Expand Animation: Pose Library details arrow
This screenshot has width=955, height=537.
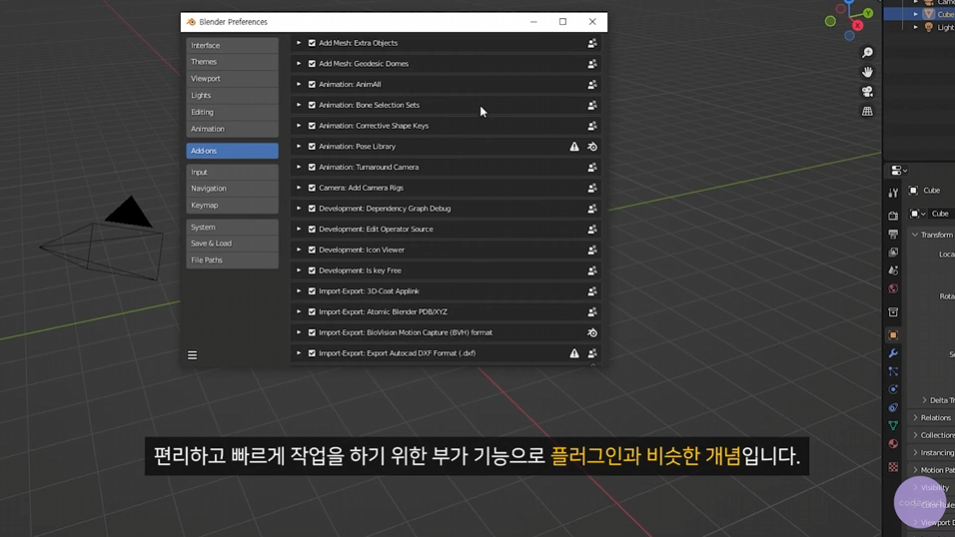tap(298, 147)
